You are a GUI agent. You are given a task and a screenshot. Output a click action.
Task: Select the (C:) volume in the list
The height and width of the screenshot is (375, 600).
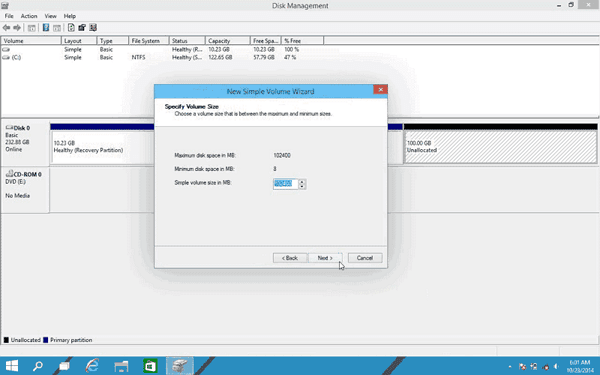point(11,57)
